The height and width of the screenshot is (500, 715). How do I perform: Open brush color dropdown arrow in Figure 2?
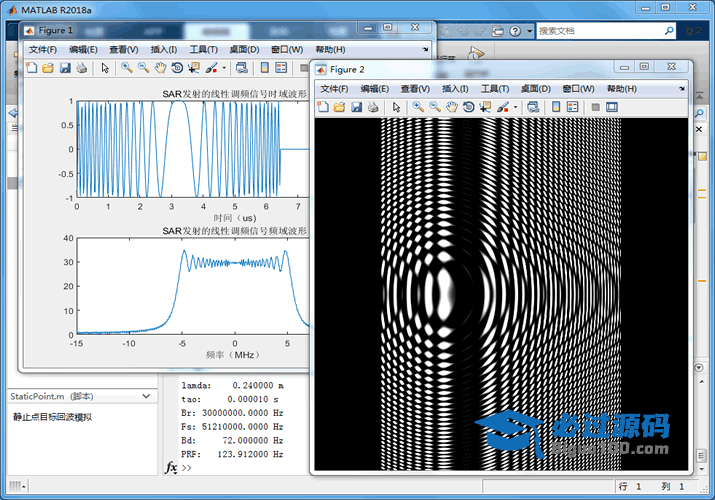point(515,108)
